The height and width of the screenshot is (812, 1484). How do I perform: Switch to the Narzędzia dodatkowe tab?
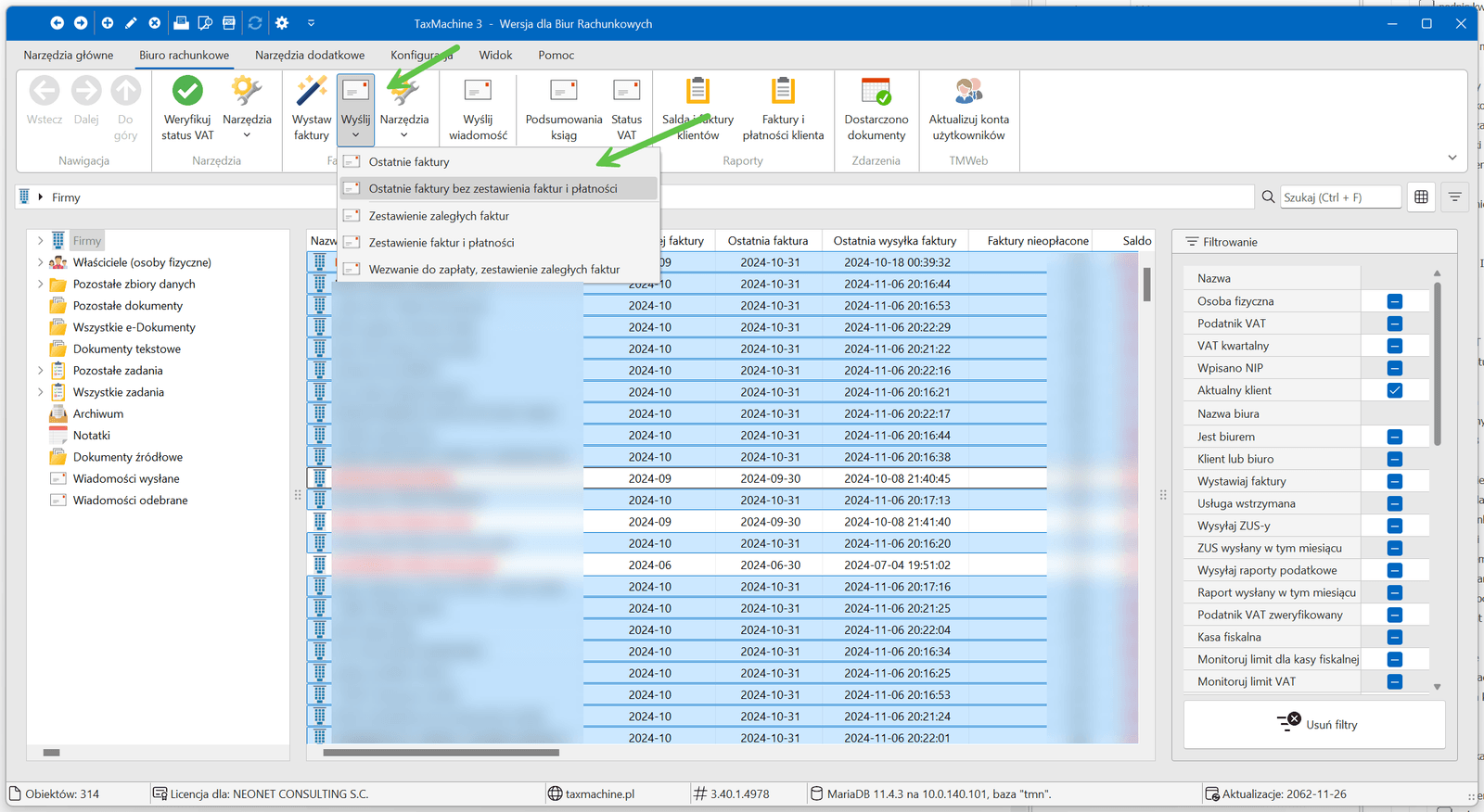(x=310, y=56)
